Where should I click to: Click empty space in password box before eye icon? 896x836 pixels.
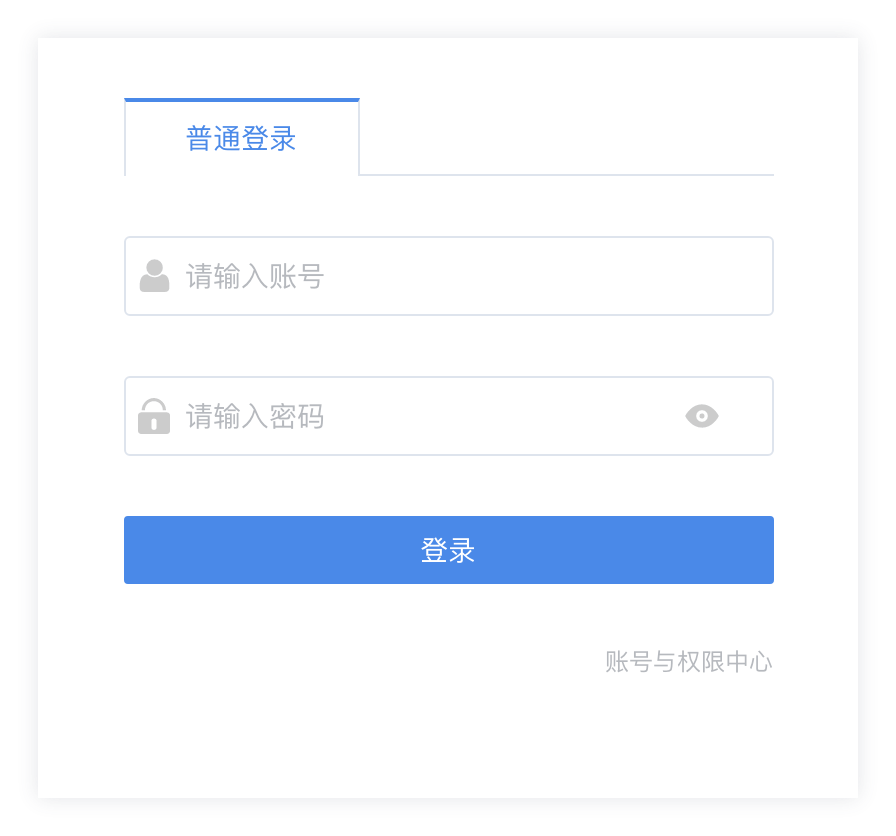(500, 416)
